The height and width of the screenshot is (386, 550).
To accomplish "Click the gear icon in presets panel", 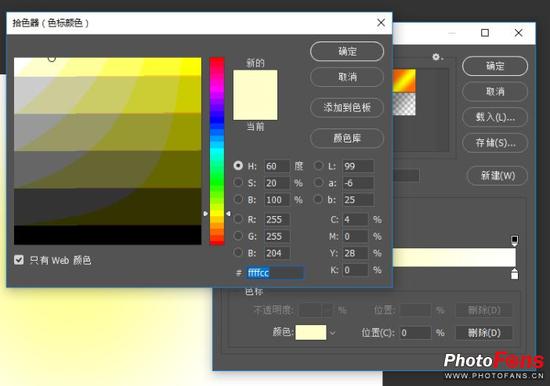I will tap(436, 57).
